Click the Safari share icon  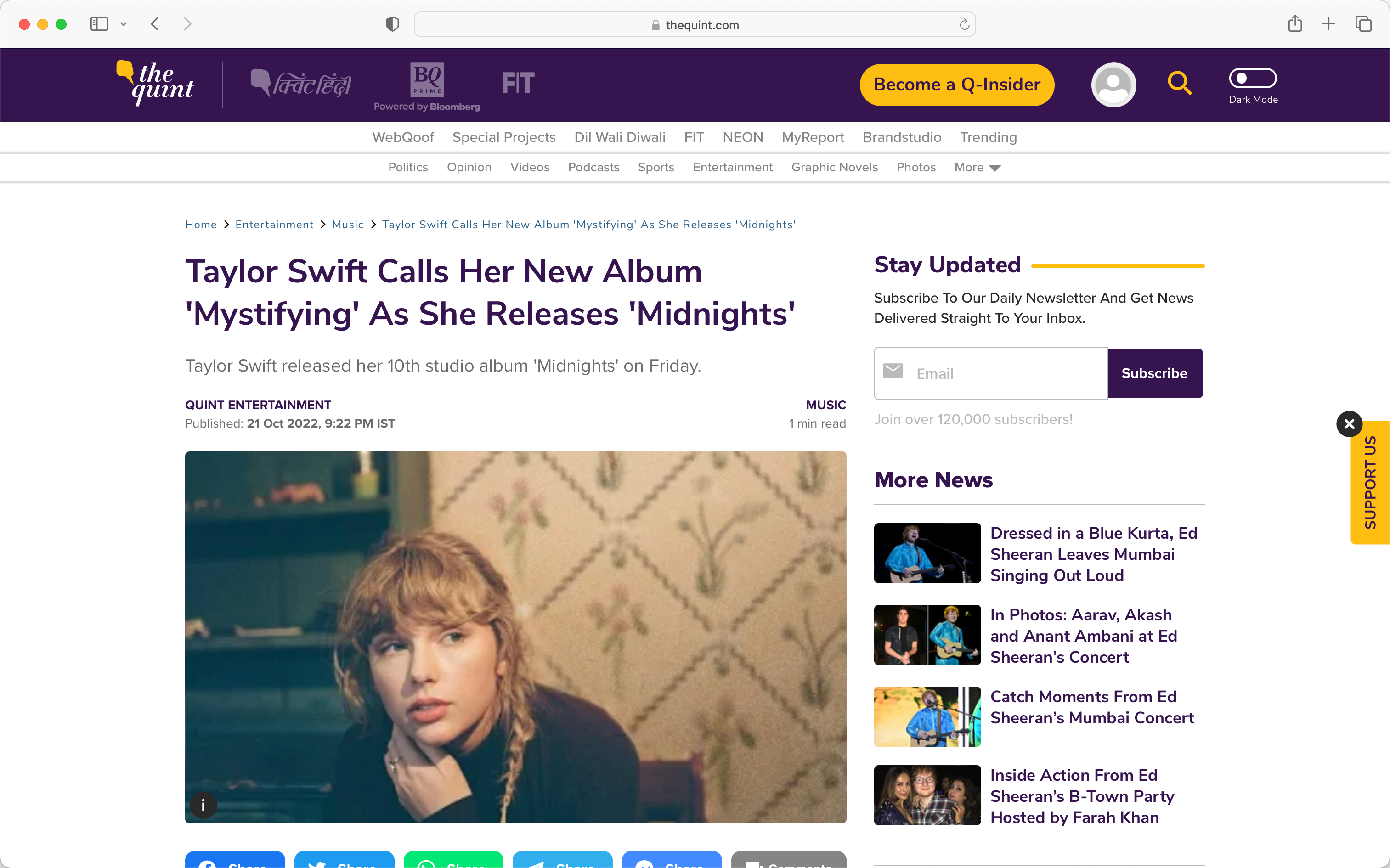point(1295,24)
